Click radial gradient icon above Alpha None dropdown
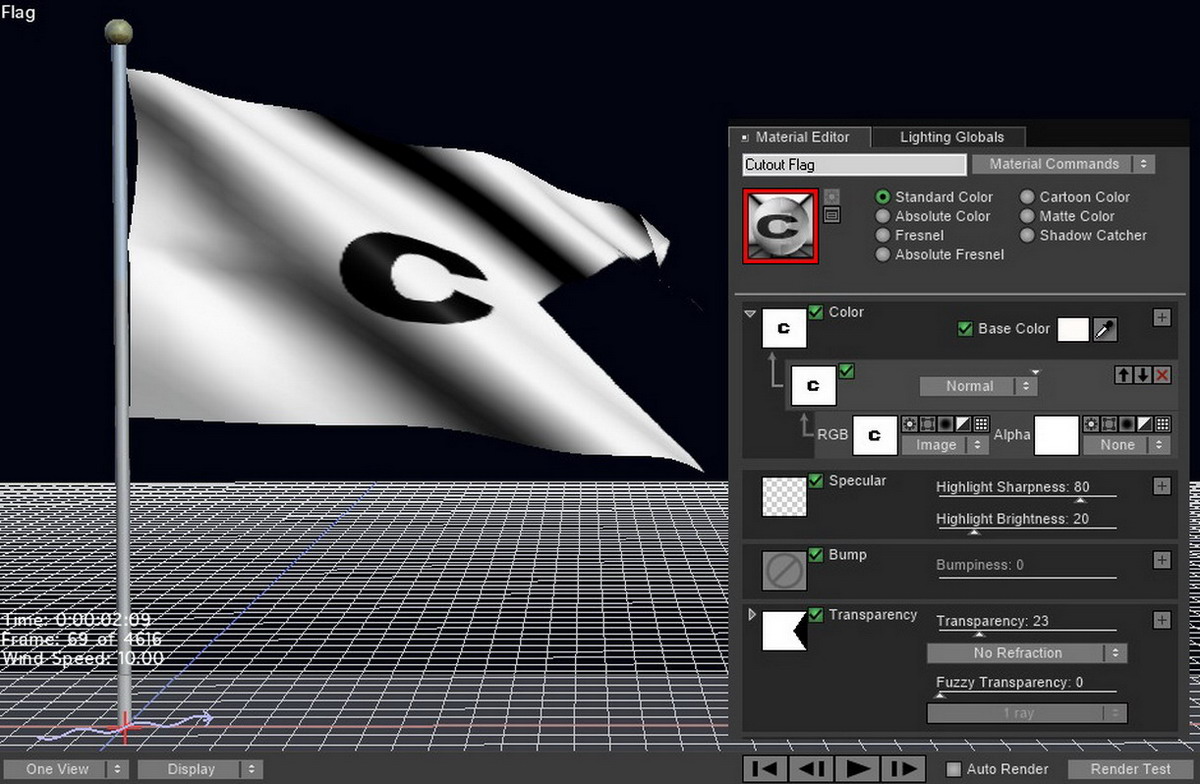The height and width of the screenshot is (784, 1200). tap(1127, 424)
